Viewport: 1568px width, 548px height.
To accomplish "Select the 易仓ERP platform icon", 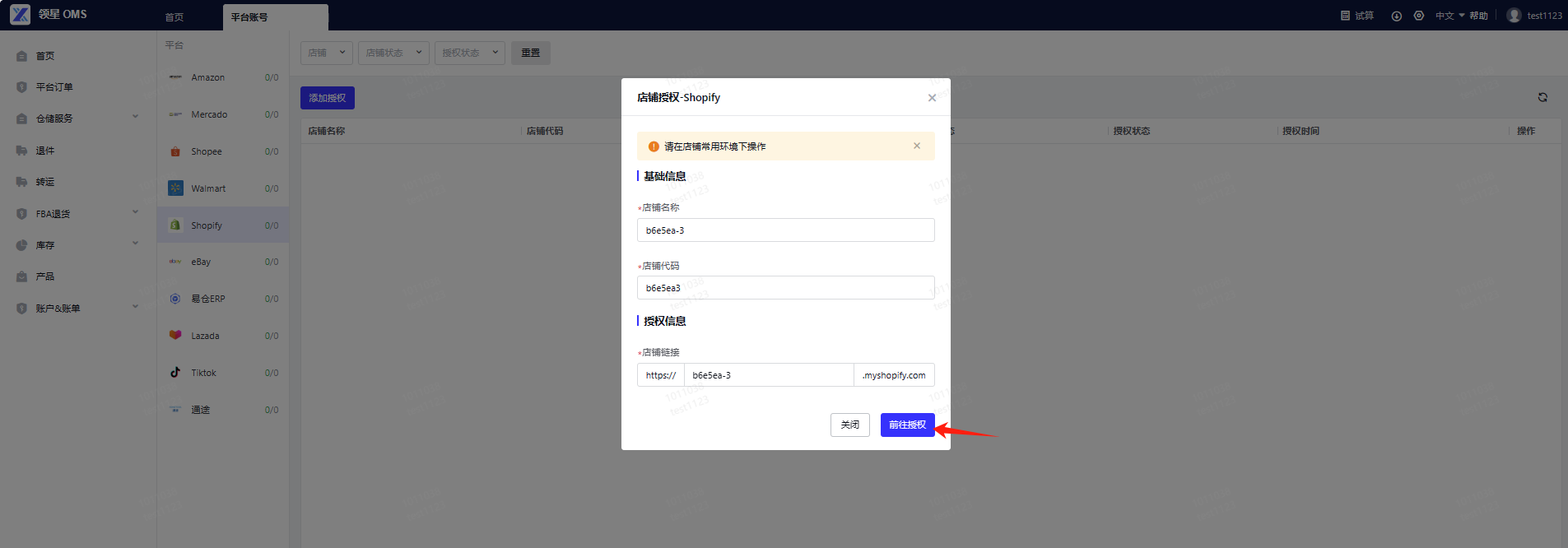I will (x=175, y=299).
